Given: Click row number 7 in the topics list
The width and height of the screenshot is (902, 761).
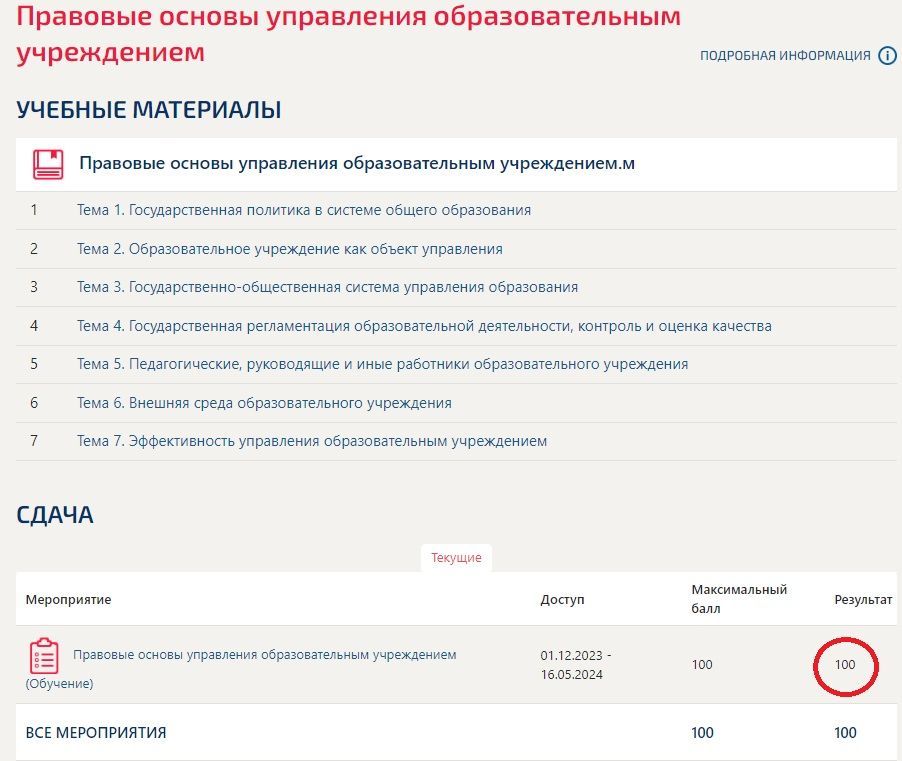Looking at the screenshot, I should 34,441.
